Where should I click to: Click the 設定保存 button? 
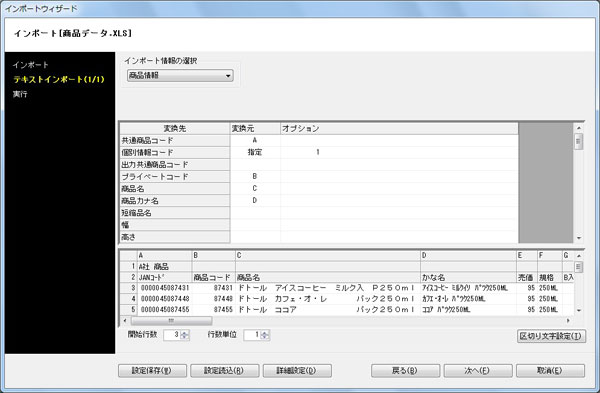coord(152,370)
